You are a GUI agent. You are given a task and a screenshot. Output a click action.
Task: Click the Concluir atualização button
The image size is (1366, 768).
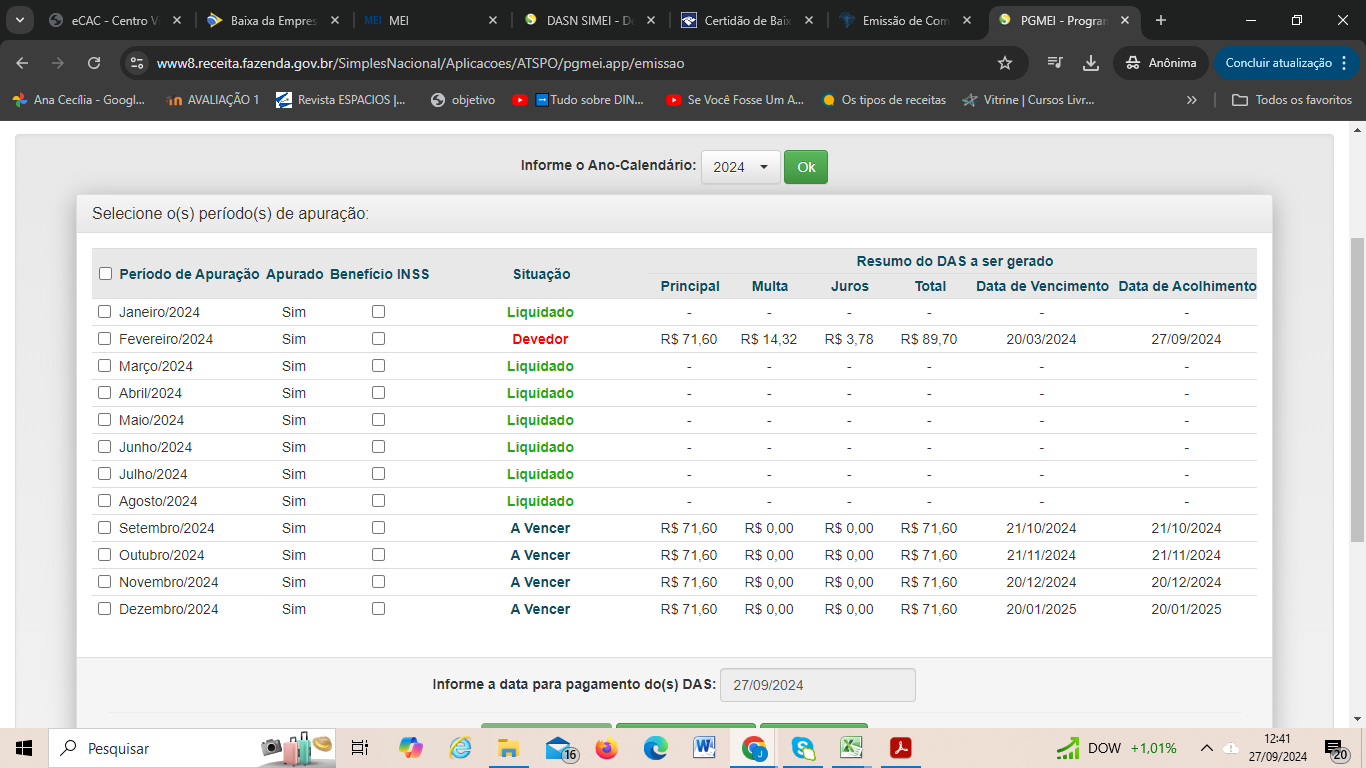[x=1286, y=63]
